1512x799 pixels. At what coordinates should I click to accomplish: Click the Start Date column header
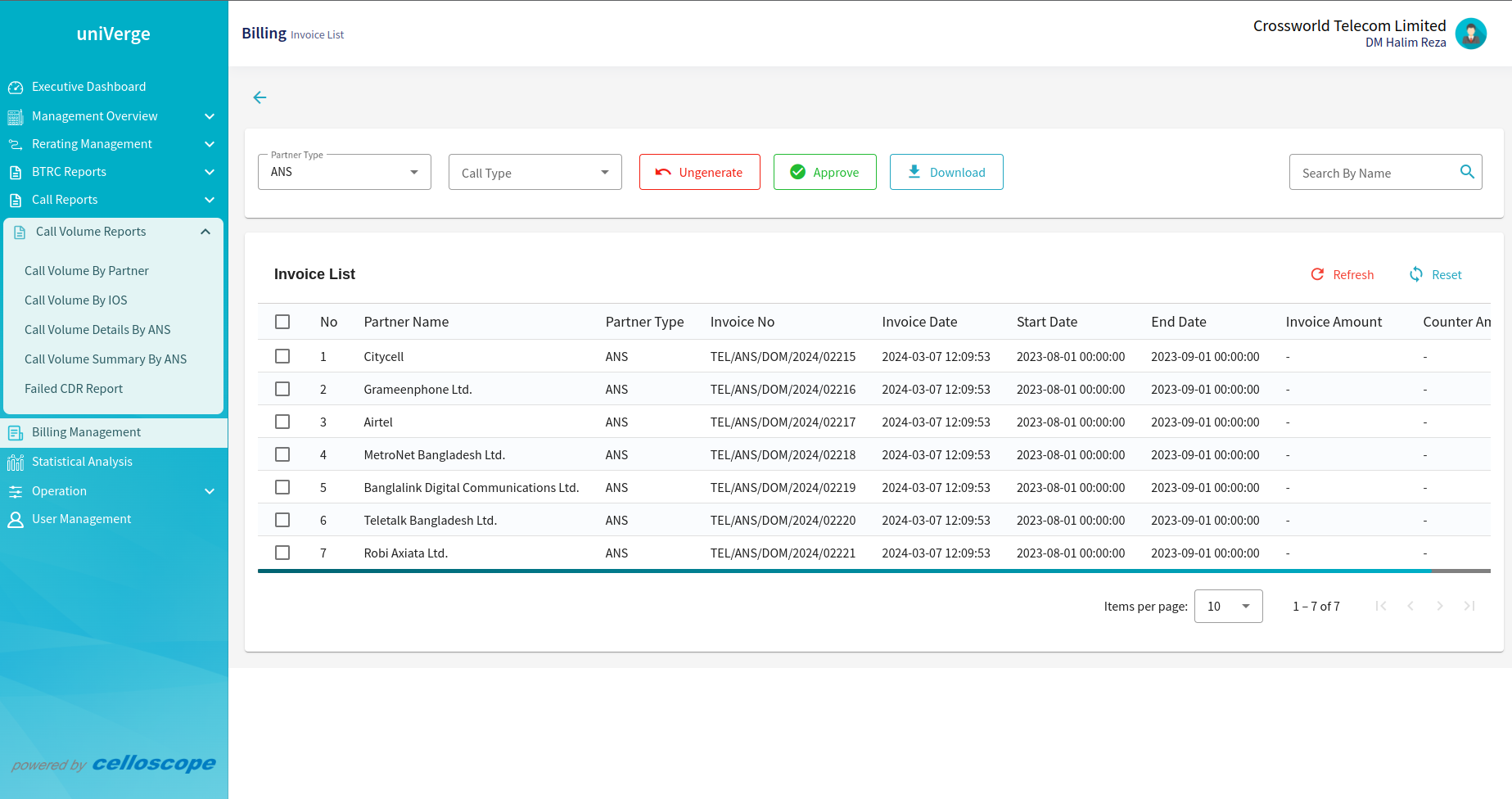pos(1047,322)
